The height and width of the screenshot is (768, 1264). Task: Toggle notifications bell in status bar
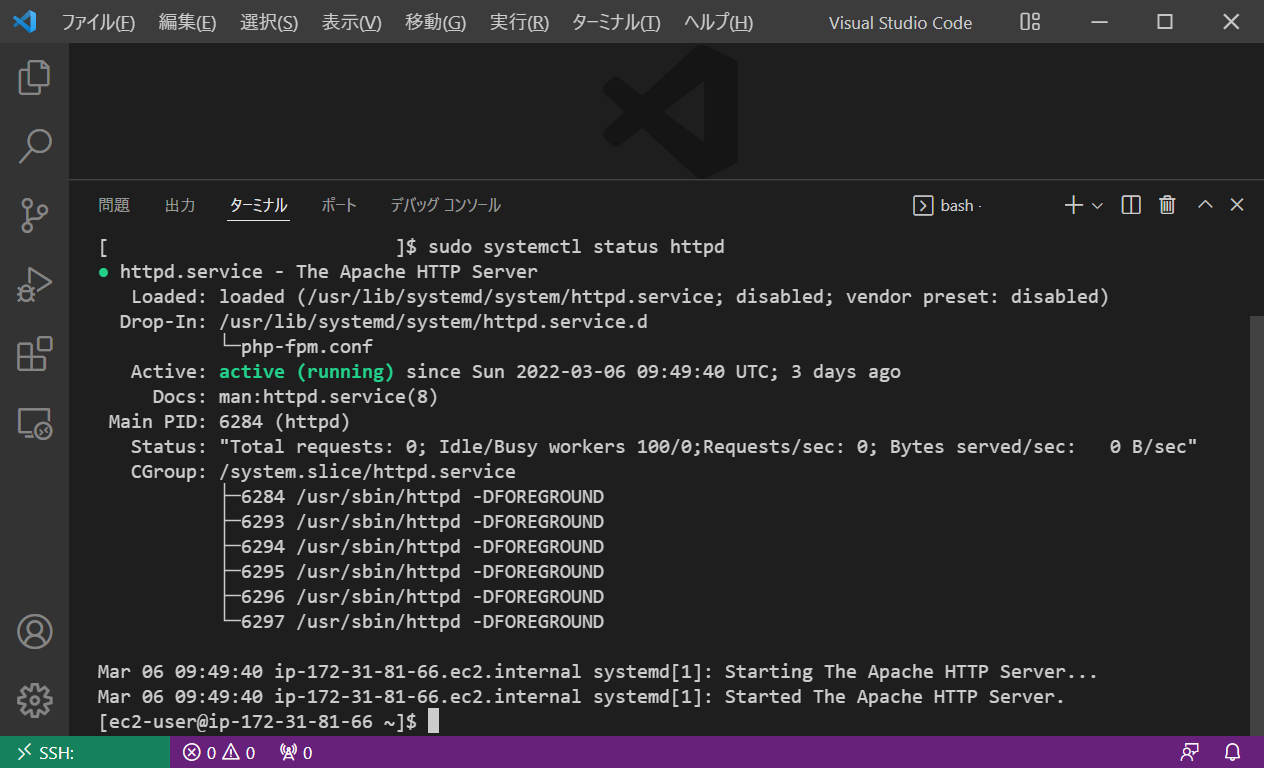[x=1233, y=752]
